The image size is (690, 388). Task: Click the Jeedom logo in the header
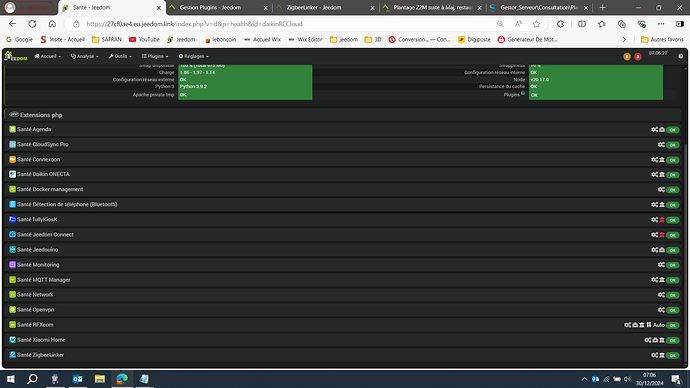tap(15, 56)
